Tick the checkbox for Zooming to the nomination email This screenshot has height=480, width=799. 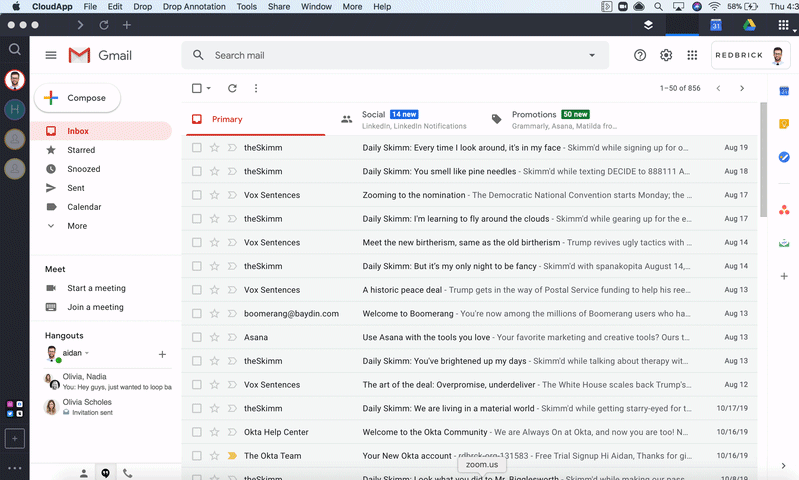point(197,195)
